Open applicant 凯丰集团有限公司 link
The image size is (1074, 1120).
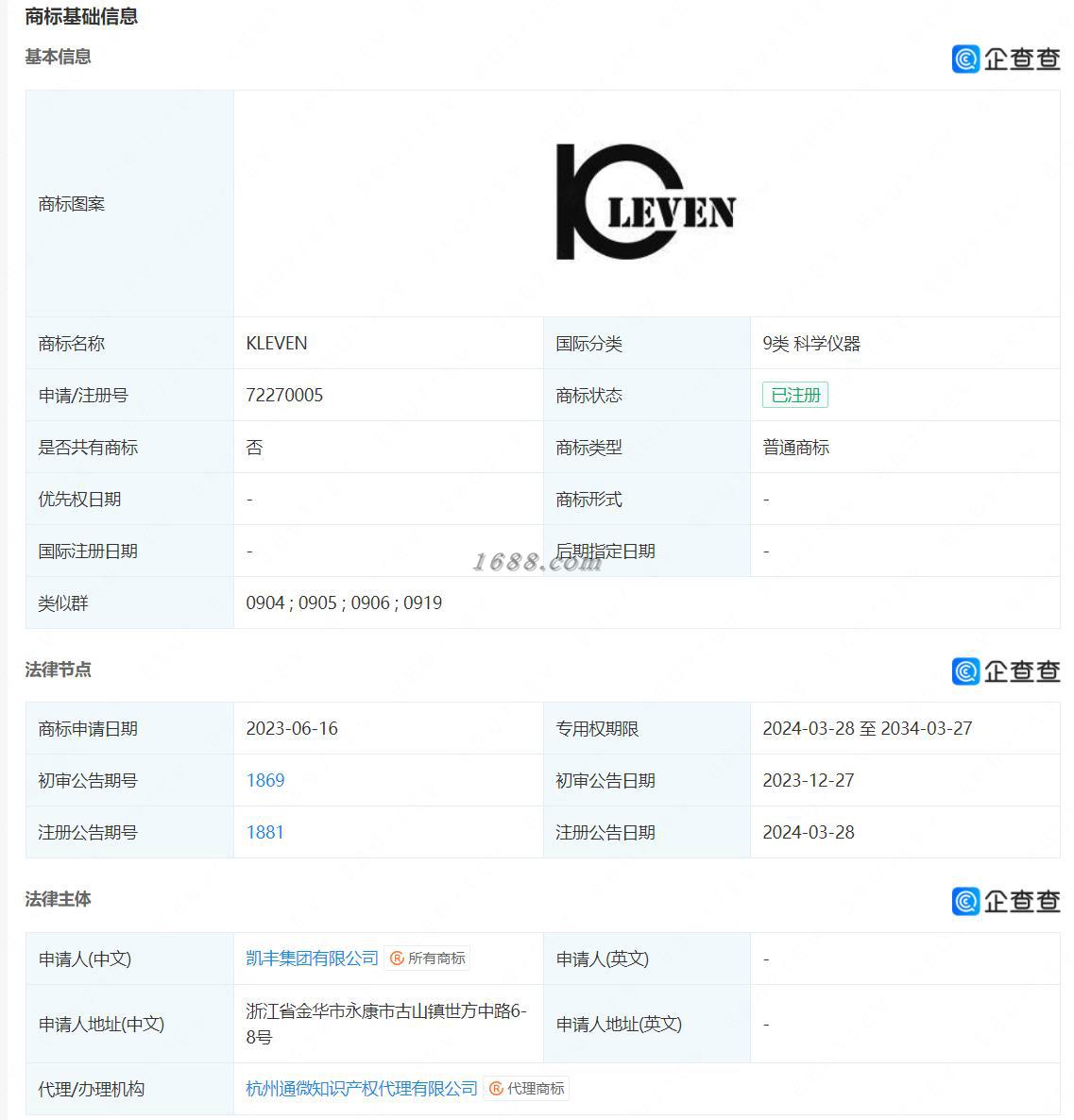tap(313, 958)
